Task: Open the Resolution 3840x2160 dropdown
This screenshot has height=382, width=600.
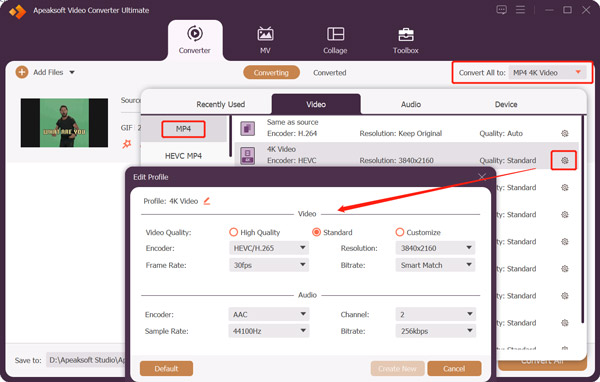Action: (435, 248)
